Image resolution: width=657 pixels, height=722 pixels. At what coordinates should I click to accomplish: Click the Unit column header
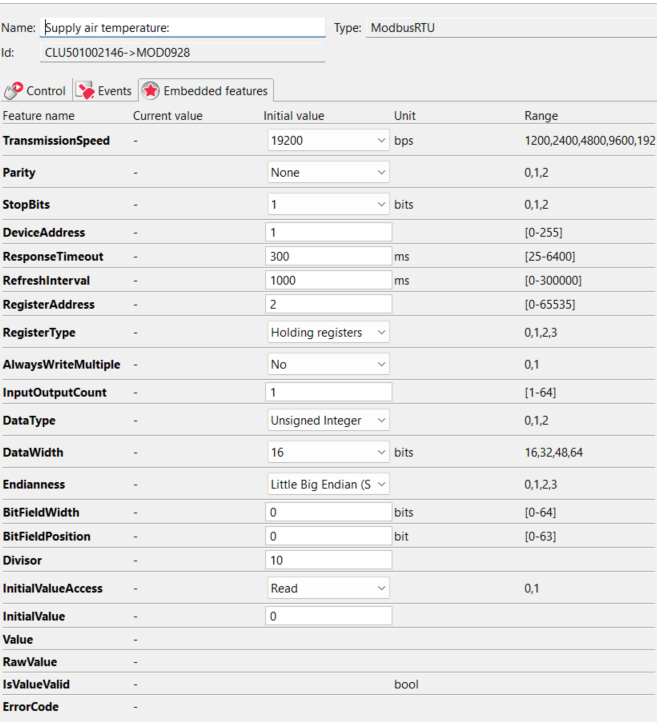[x=405, y=116]
